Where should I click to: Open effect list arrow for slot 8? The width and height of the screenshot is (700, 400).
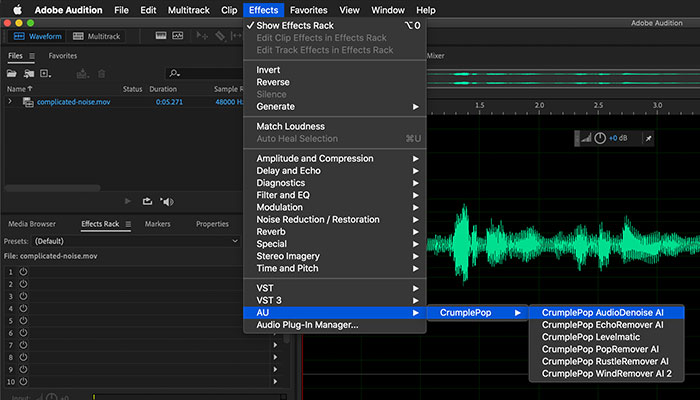click(x=275, y=357)
